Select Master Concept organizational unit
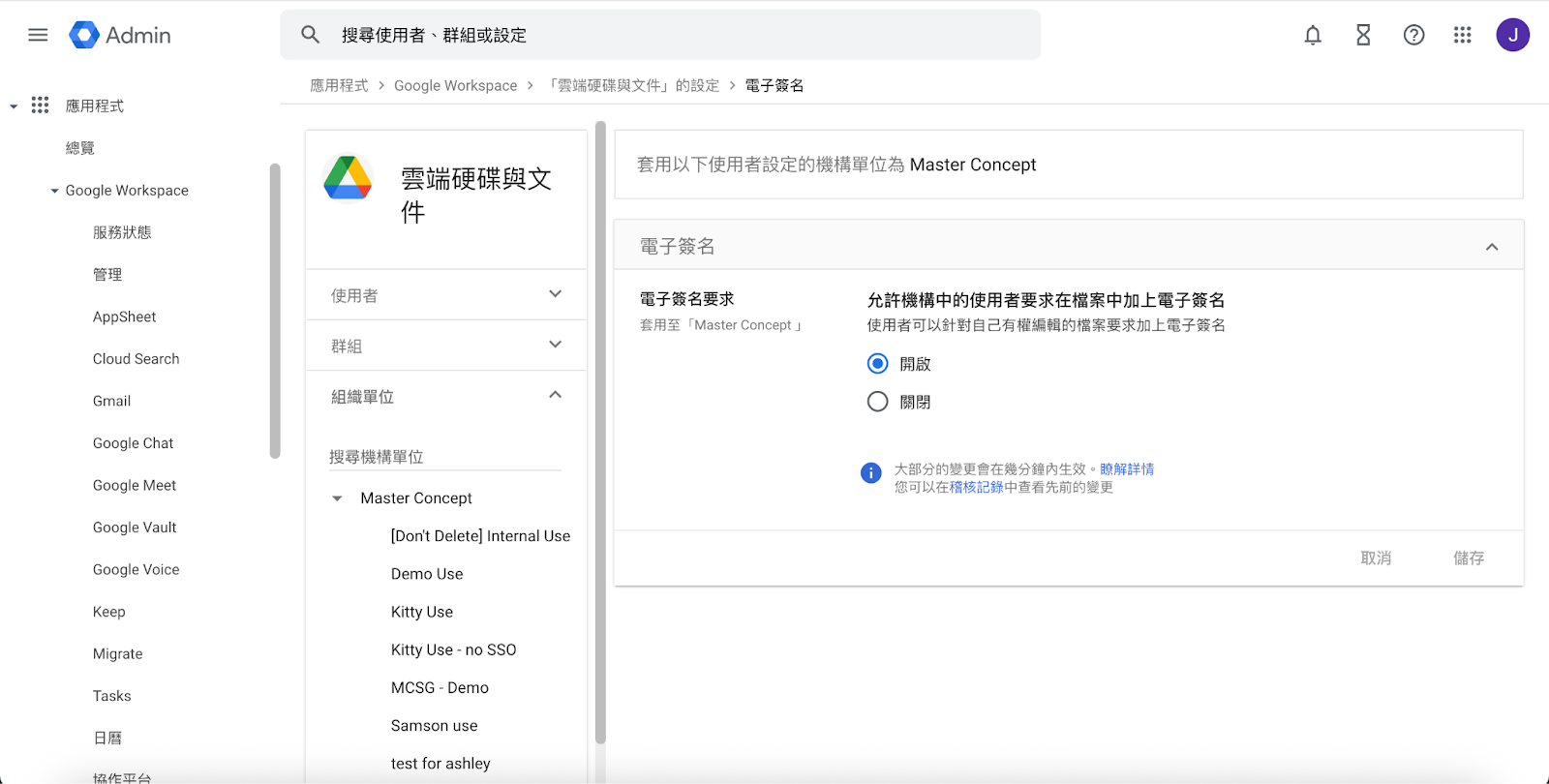 (416, 498)
